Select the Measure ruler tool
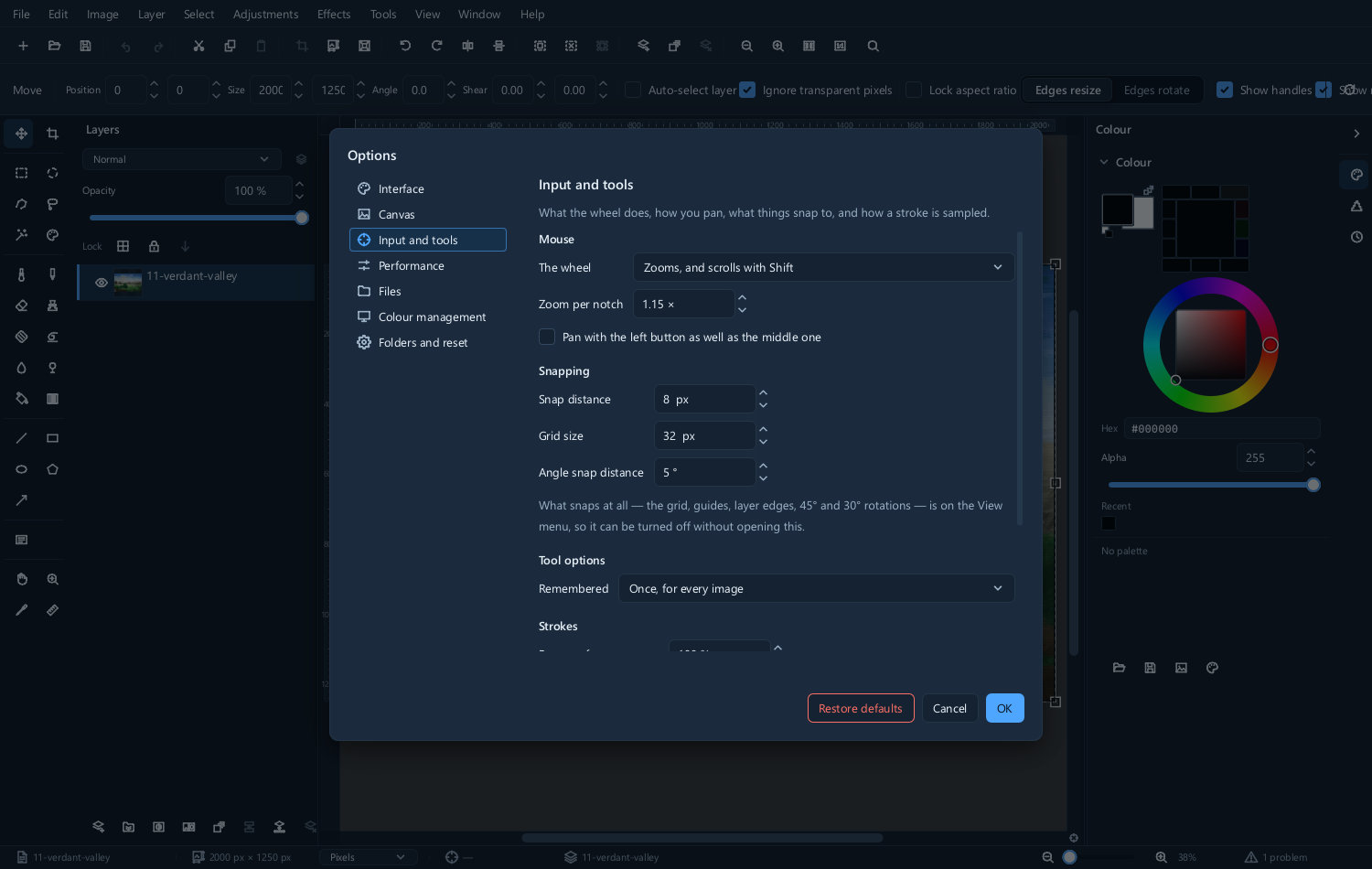1372x869 pixels. click(x=52, y=610)
